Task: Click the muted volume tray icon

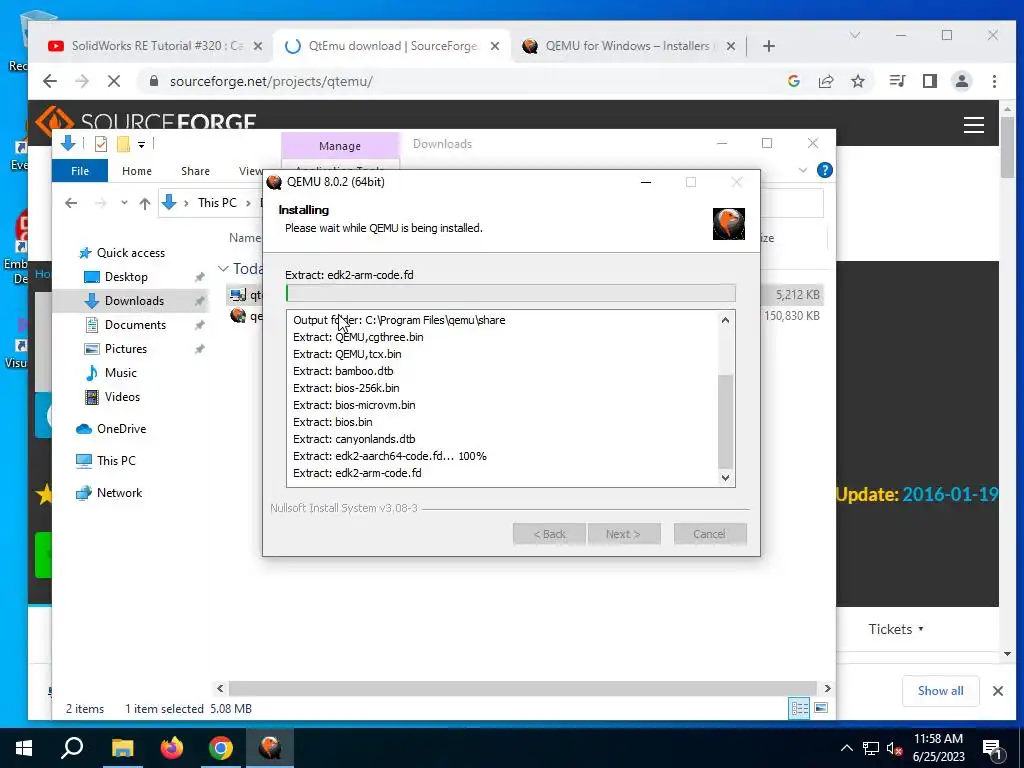Action: [x=894, y=748]
